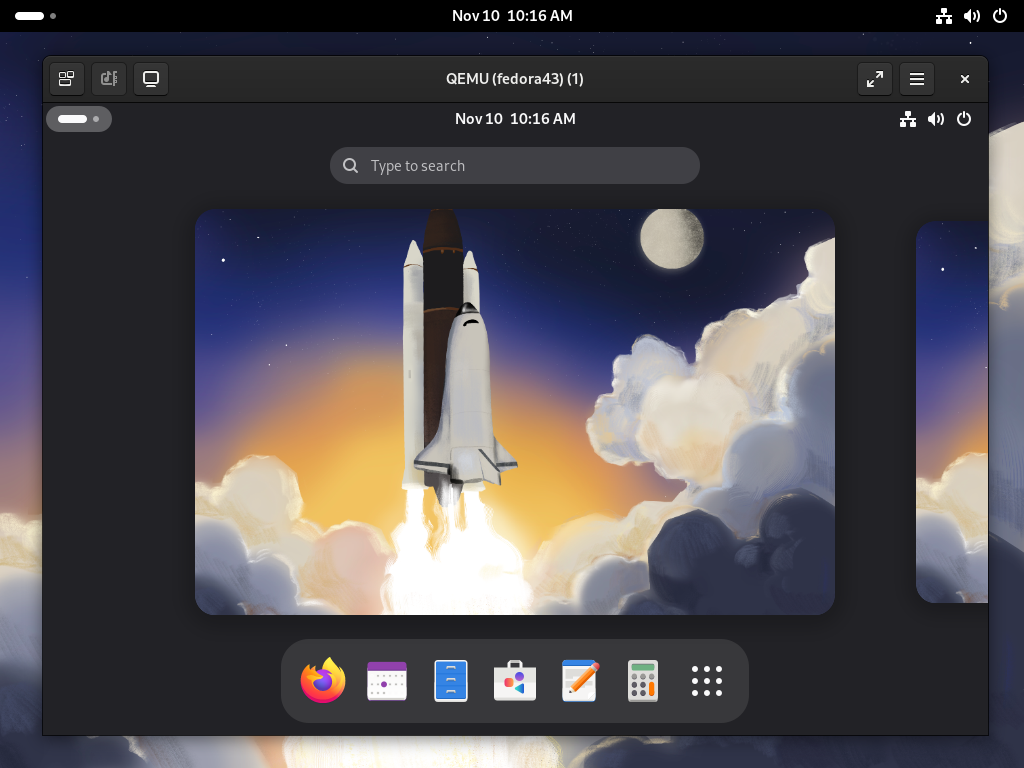Open the Files manager from the dock

pos(451,681)
